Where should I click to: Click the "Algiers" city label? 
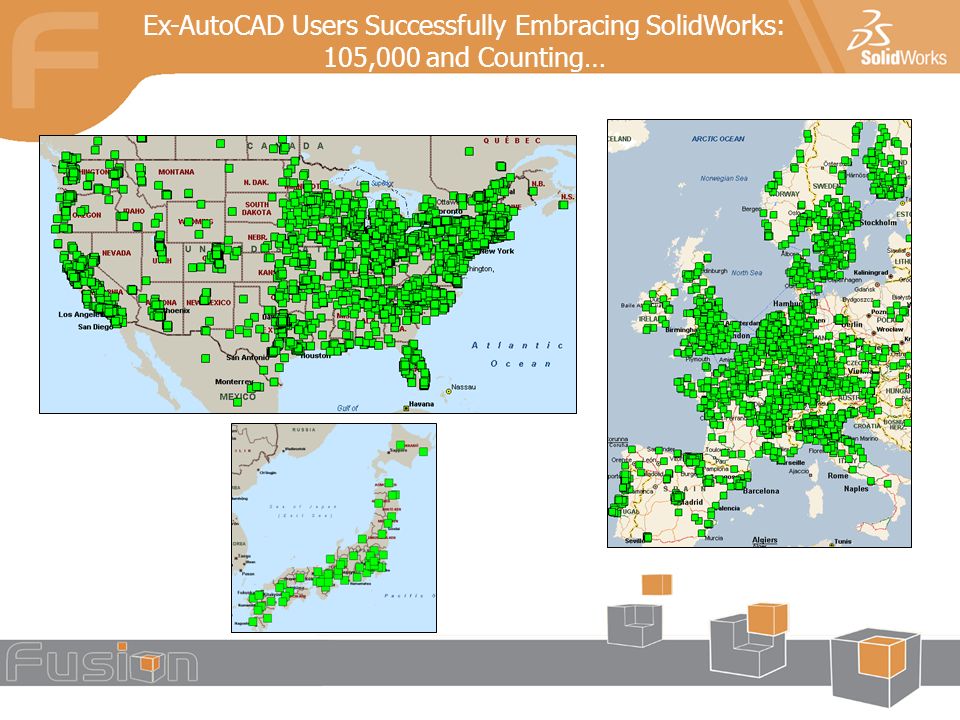tap(765, 540)
